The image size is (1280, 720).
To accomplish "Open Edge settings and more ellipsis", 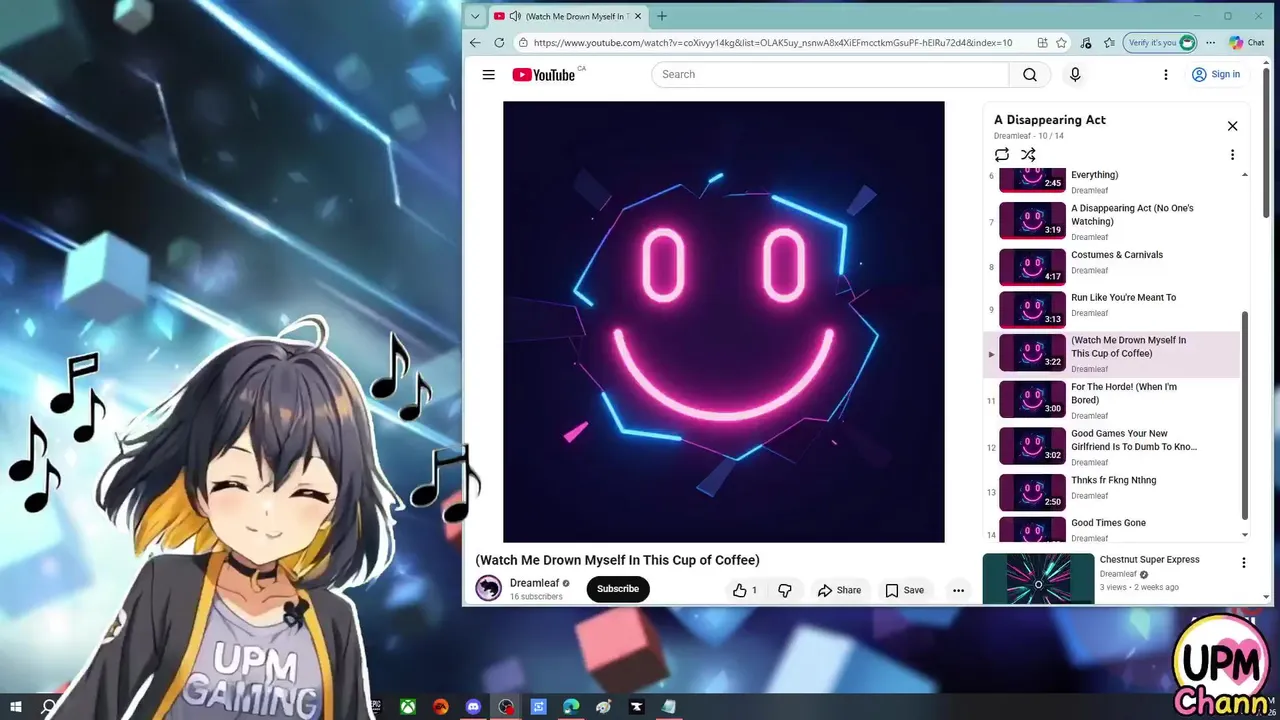I will tap(1210, 43).
